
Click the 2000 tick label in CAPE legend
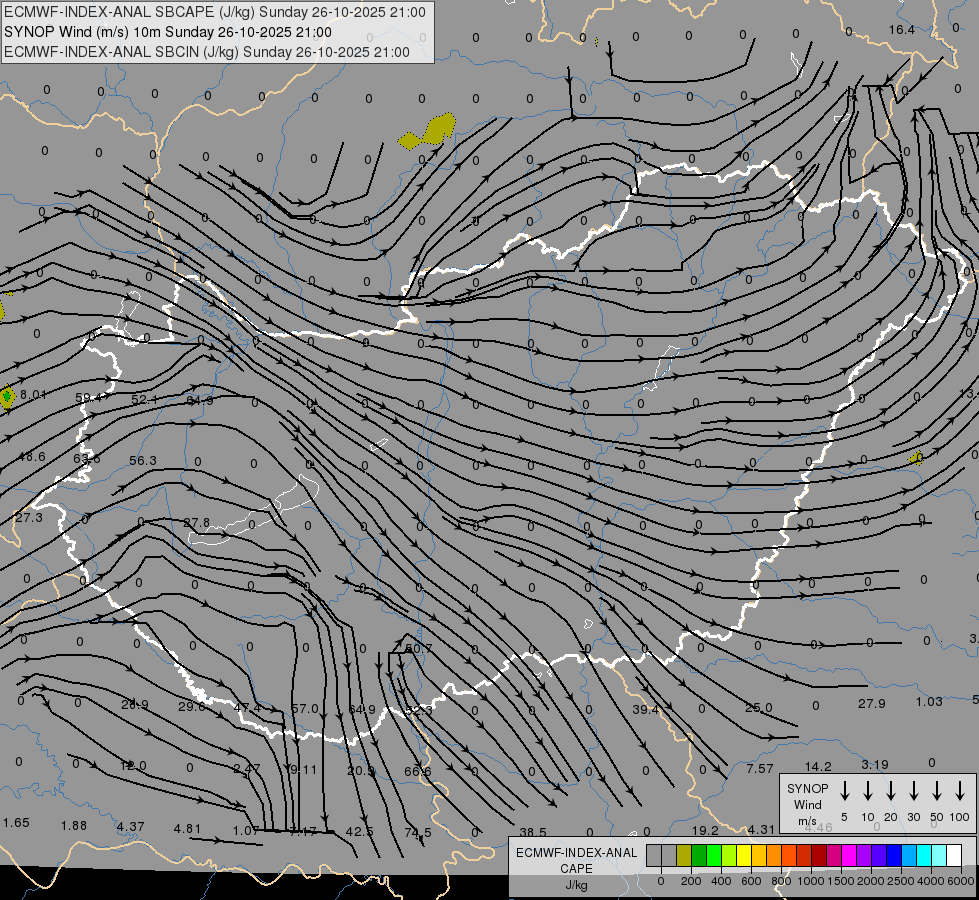(x=871, y=881)
